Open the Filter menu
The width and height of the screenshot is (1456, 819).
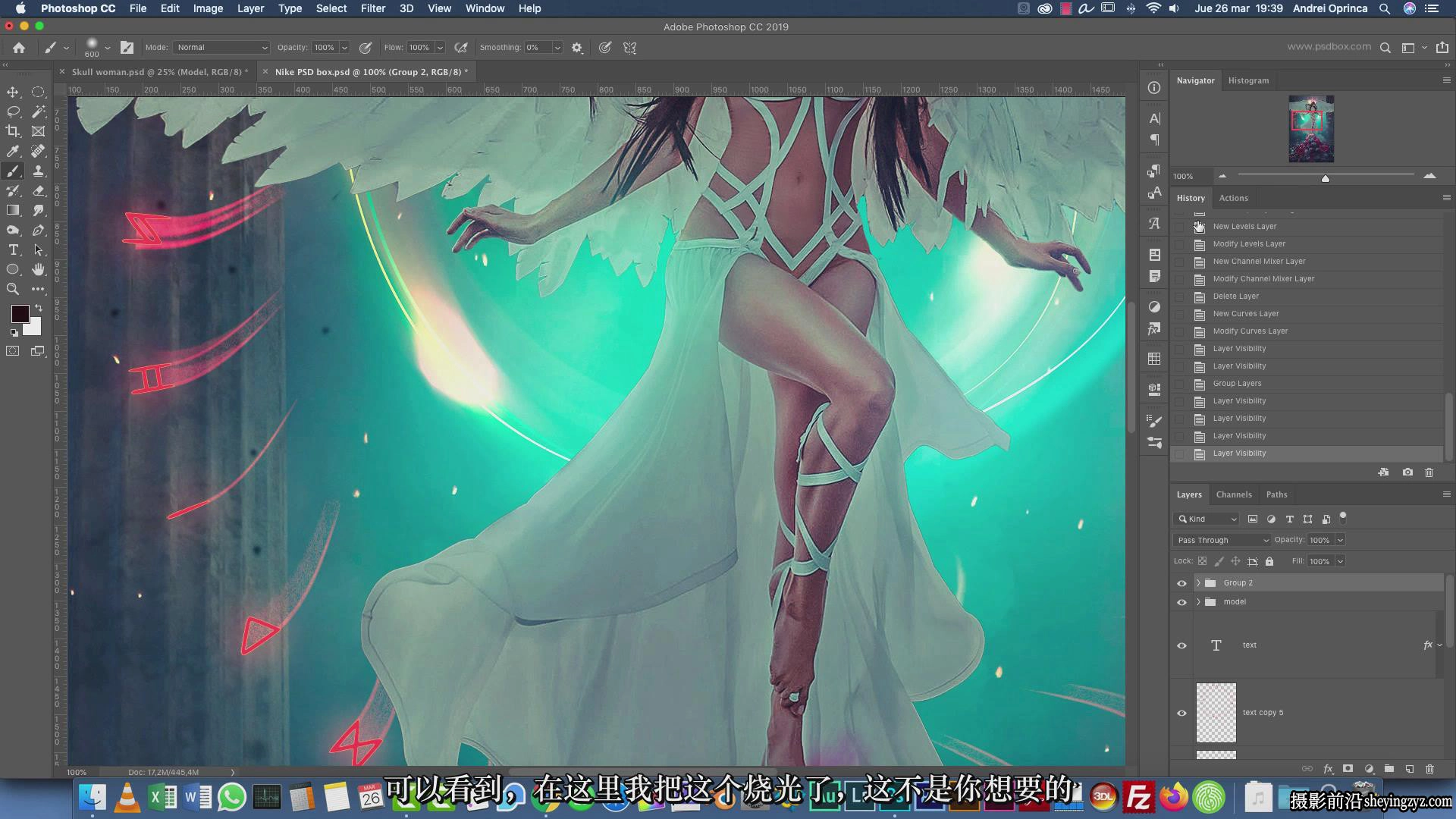coord(372,8)
